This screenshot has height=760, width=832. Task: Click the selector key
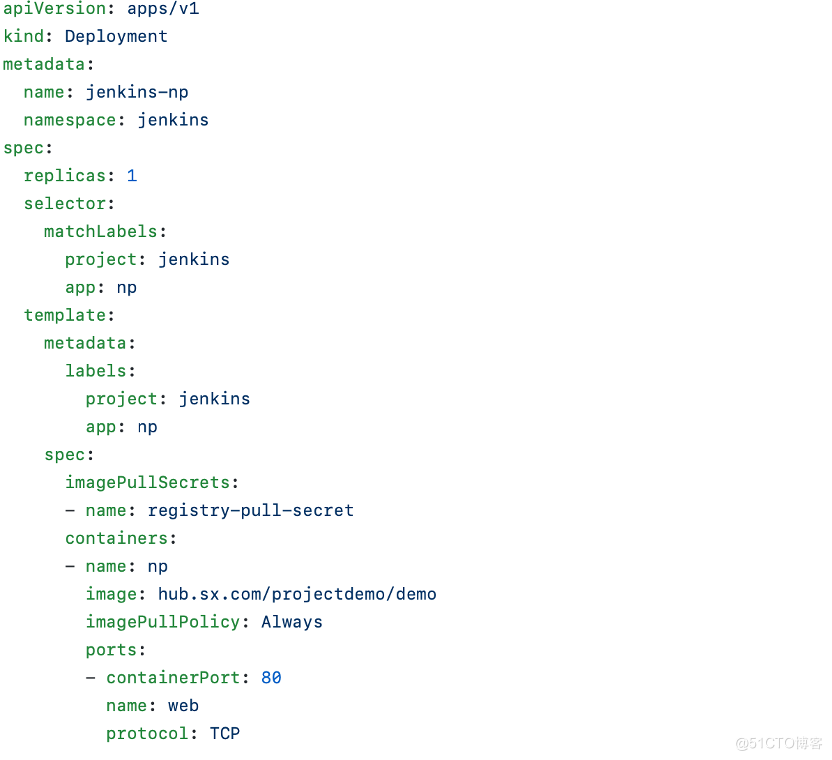pyautogui.click(x=65, y=204)
